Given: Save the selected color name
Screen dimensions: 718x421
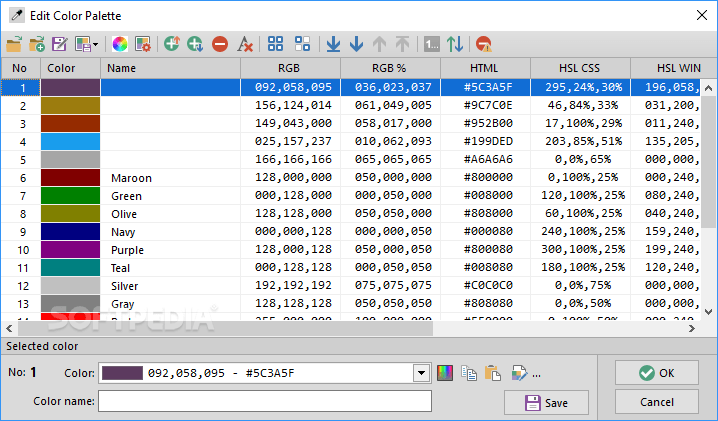Looking at the screenshot, I should pos(546,403).
